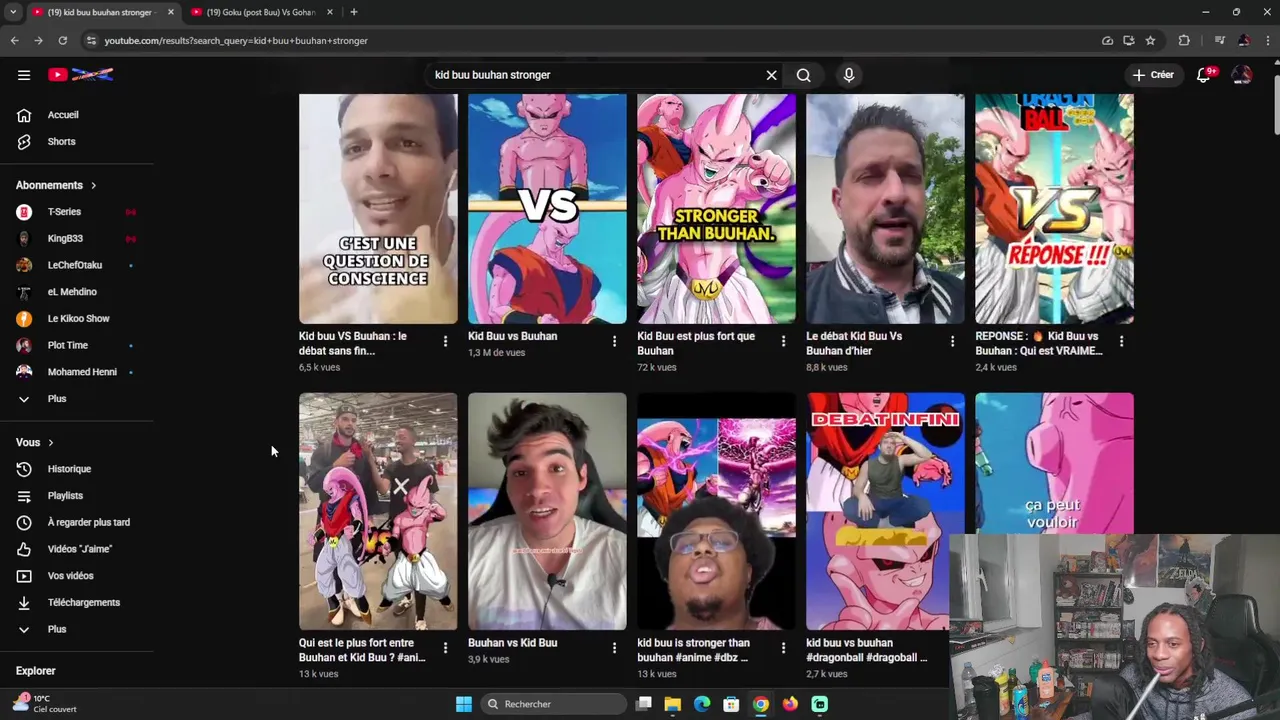The image size is (1280, 720).
Task: Play the "C'EST UNE QUESTION DE CONSCIENCE" short
Action: point(378,209)
